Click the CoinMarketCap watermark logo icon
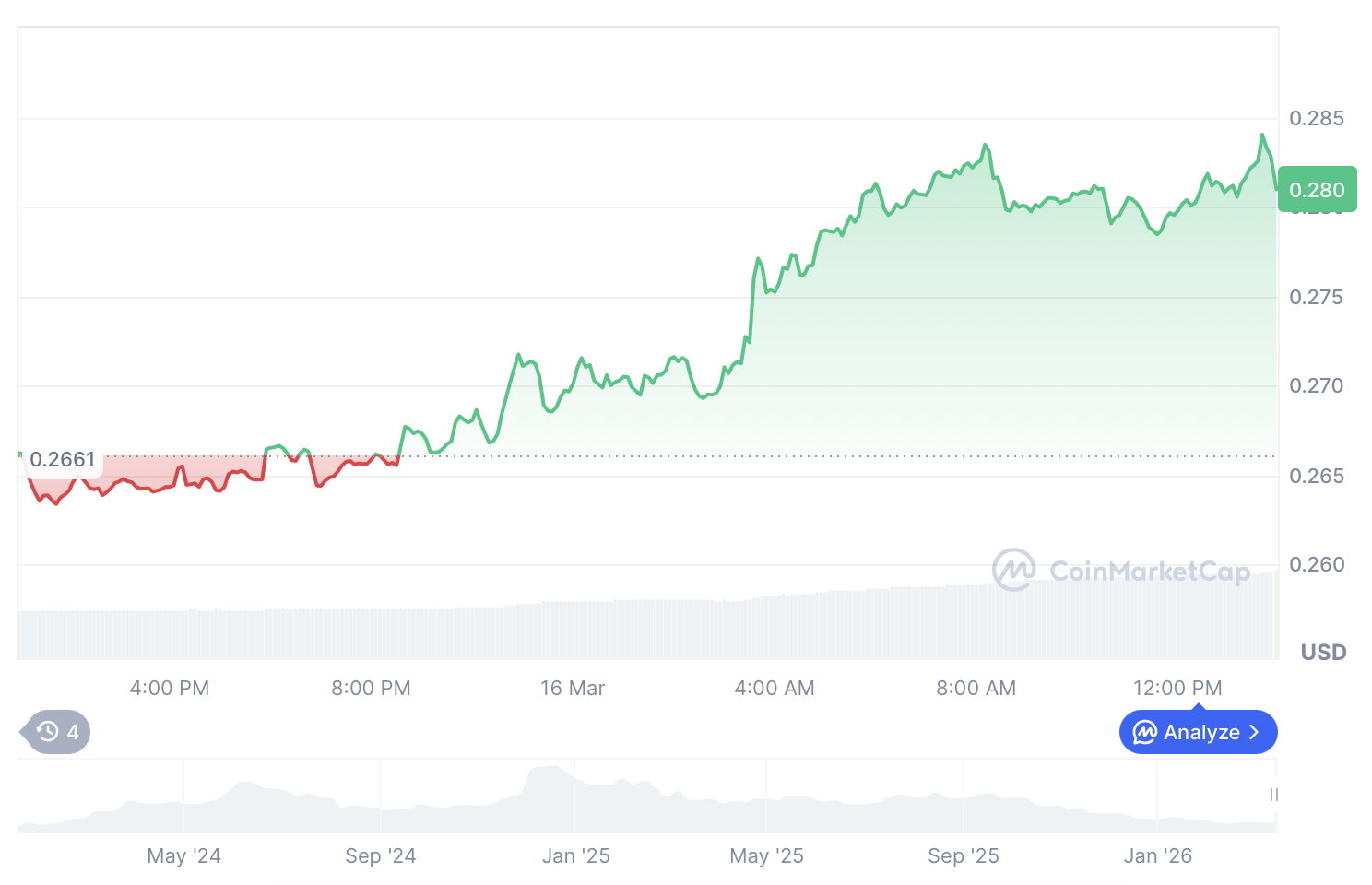 [1013, 570]
